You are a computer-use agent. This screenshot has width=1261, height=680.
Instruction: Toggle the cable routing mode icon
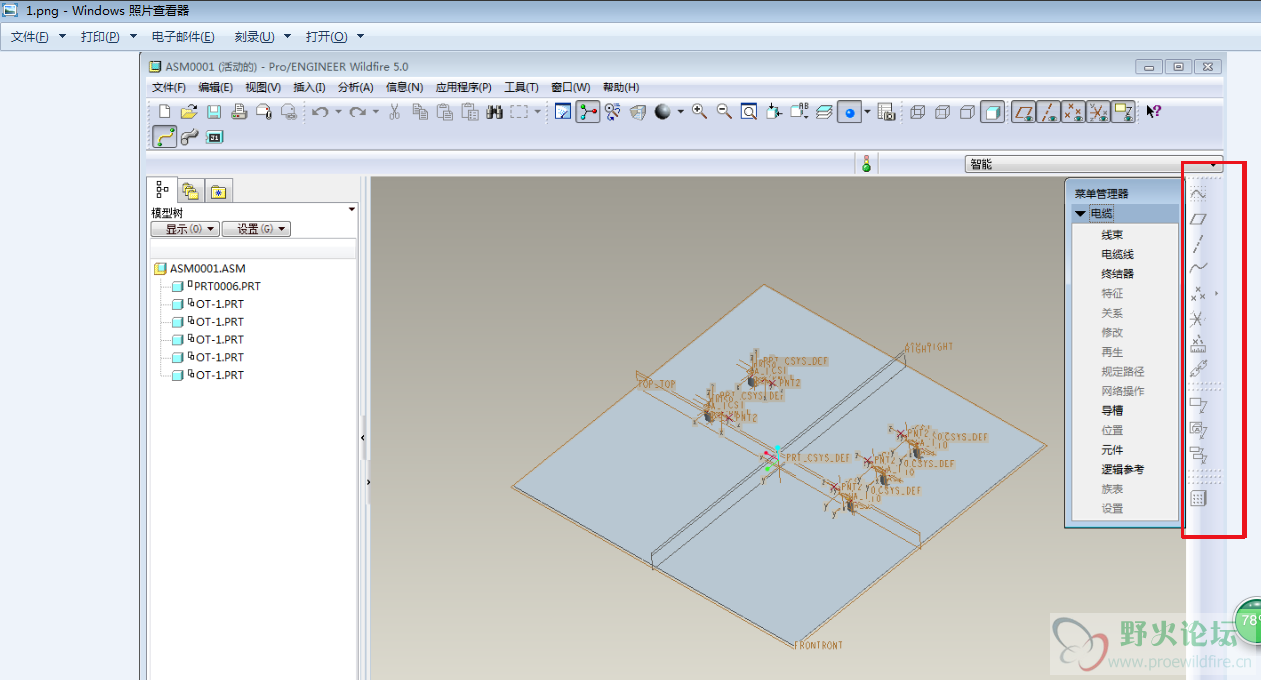[x=165, y=137]
